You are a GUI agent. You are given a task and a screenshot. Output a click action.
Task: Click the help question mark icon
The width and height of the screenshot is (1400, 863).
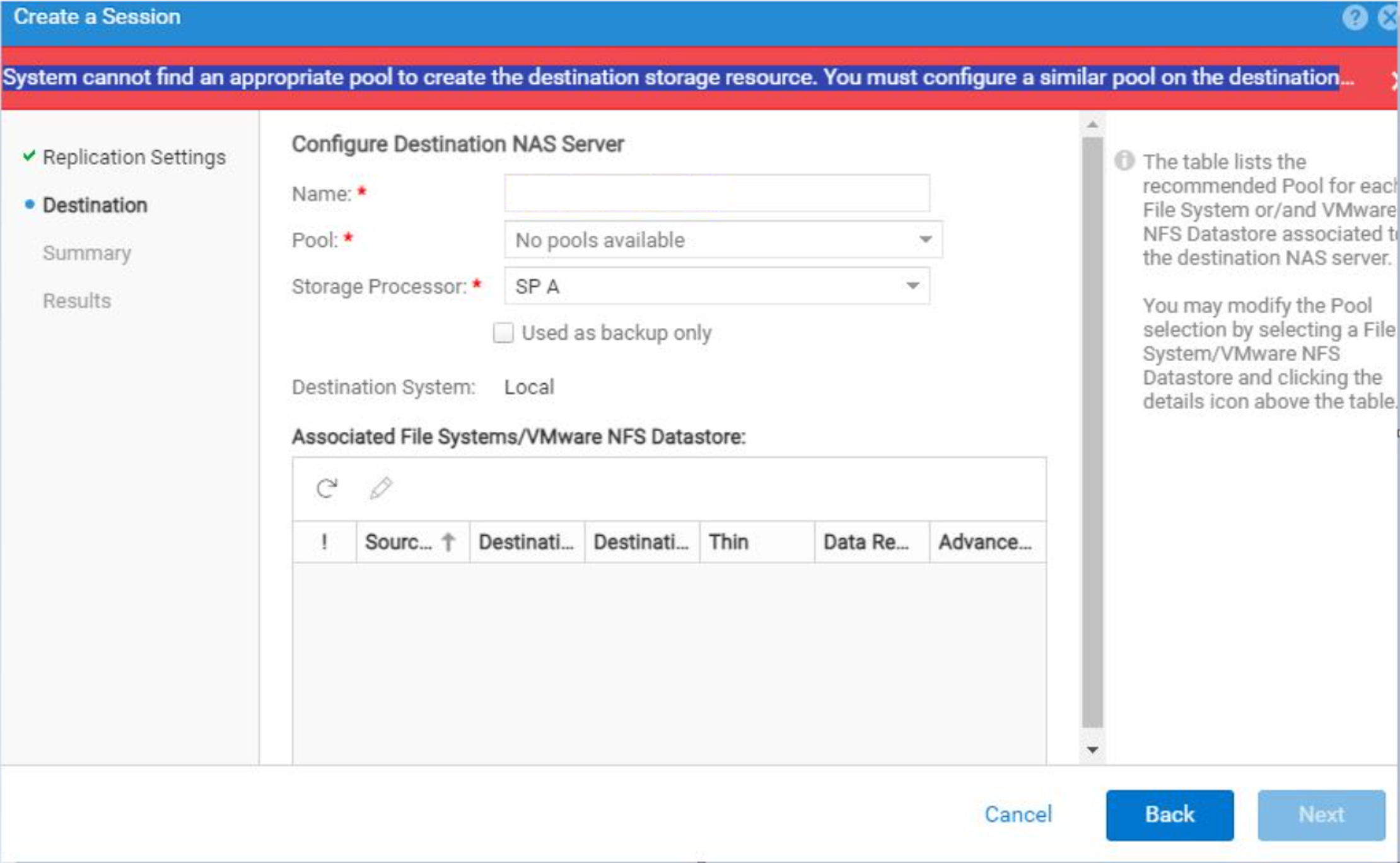pos(1354,17)
